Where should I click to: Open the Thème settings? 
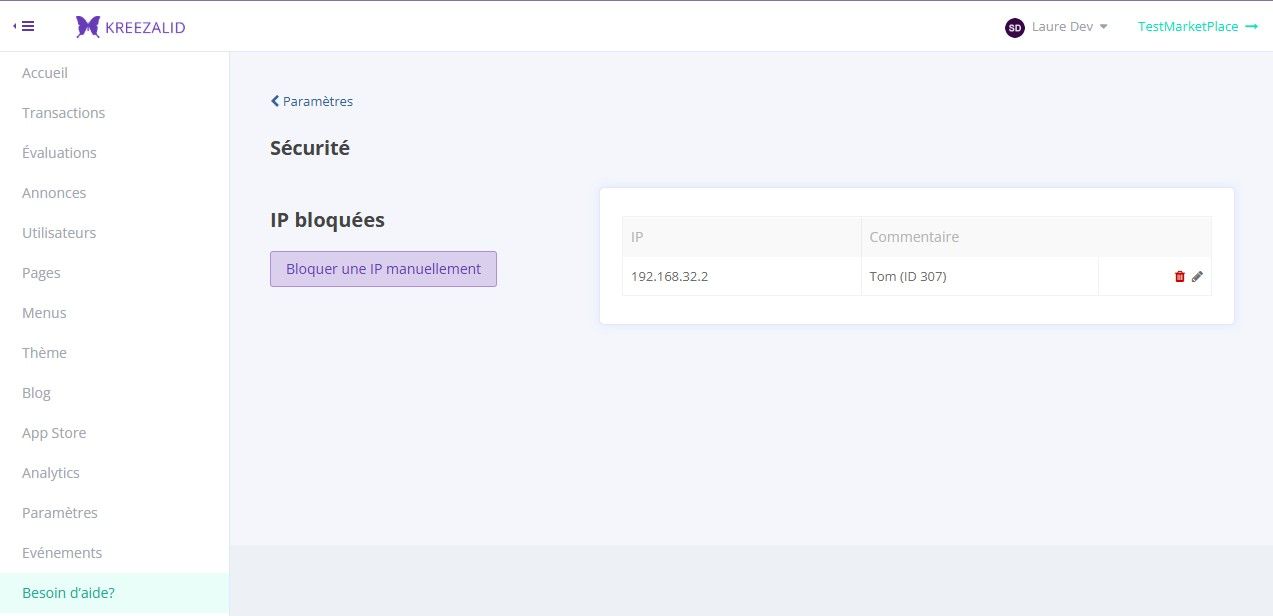point(44,353)
